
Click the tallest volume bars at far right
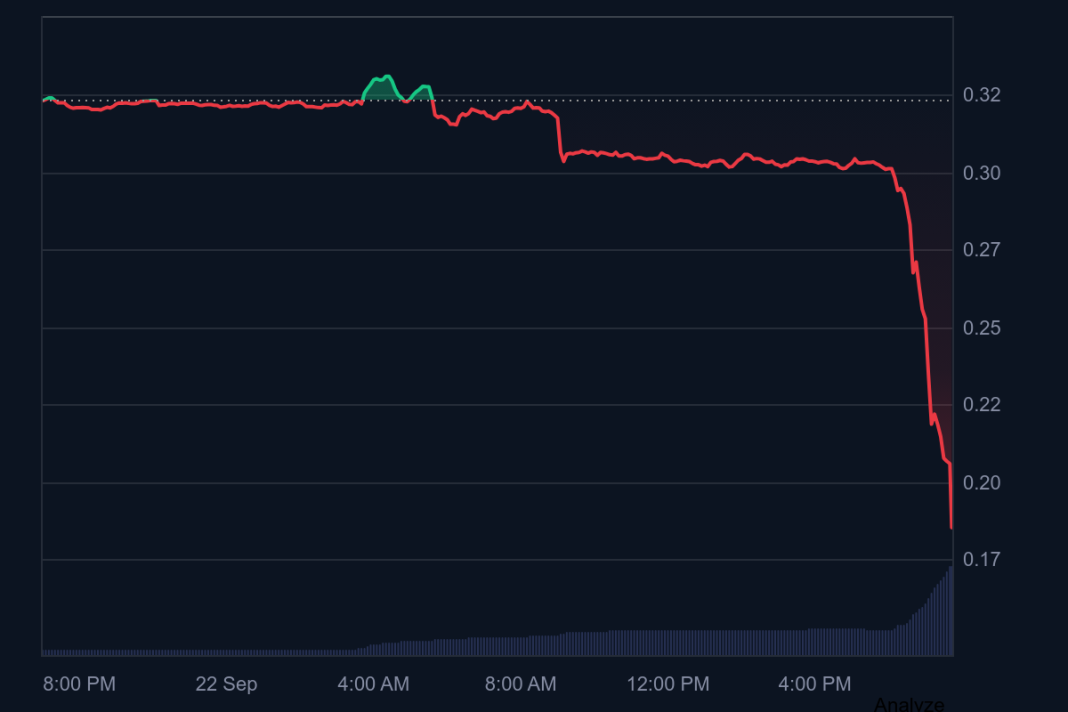pos(948,610)
